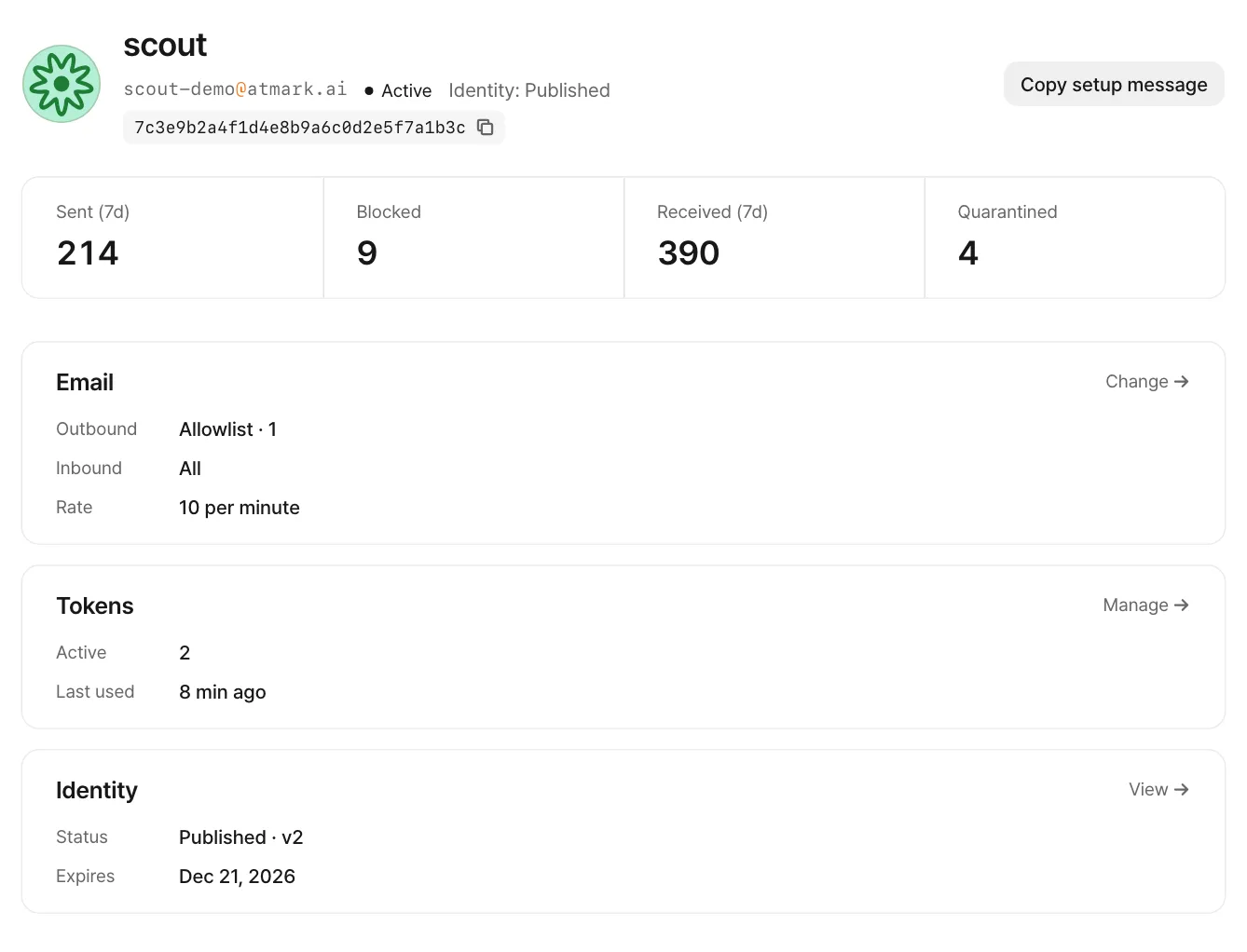Click the Published v2 status value
The image size is (1247, 952).
pos(241,837)
